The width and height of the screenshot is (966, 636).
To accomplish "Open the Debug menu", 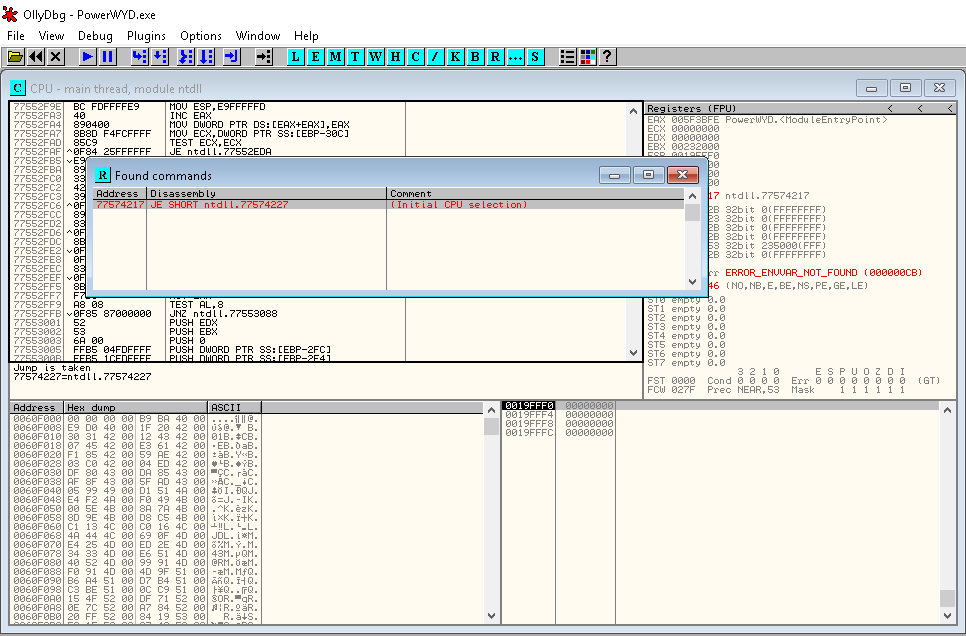I will pos(95,36).
